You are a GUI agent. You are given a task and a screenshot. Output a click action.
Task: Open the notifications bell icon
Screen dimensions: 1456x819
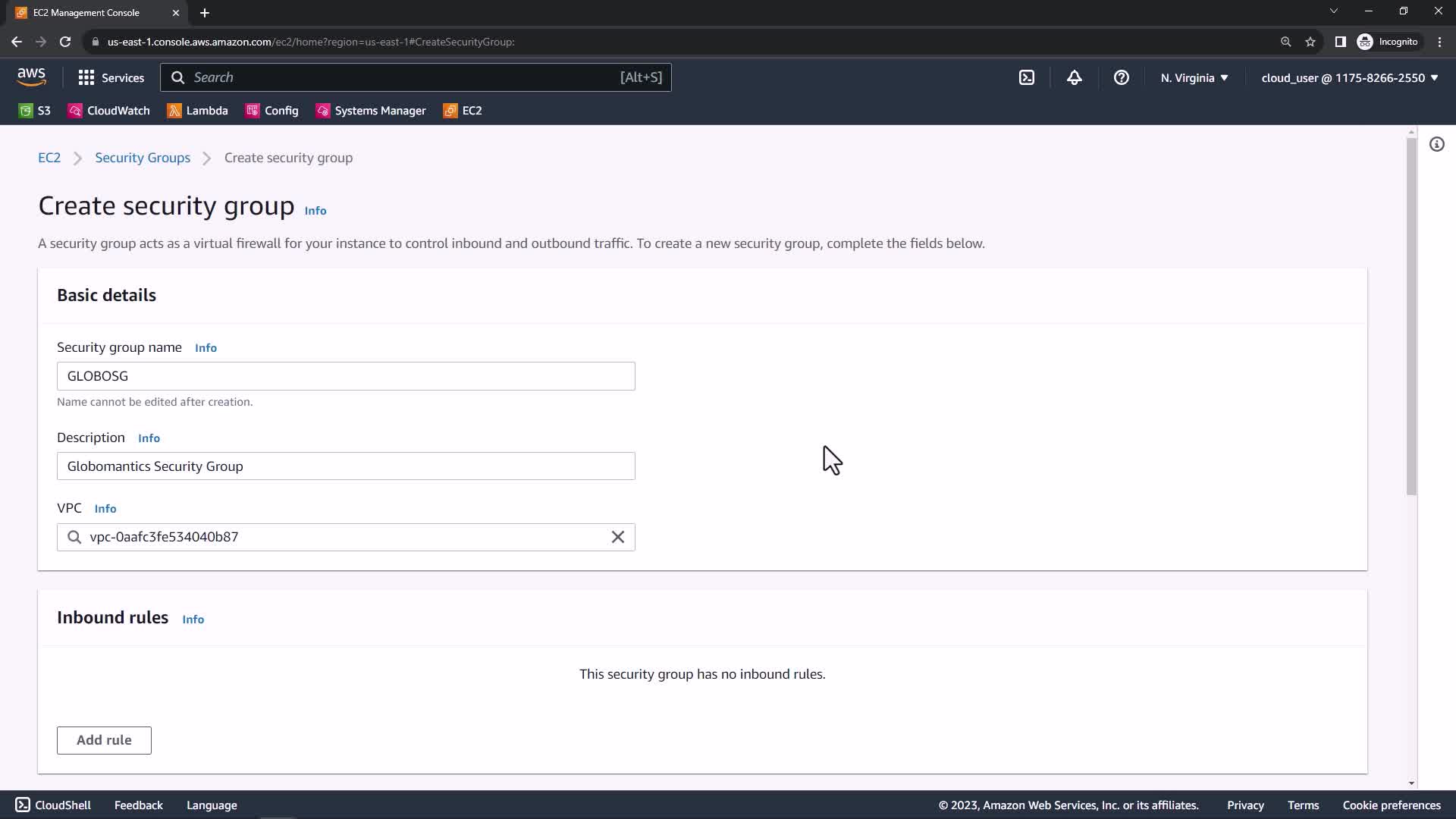(x=1074, y=77)
